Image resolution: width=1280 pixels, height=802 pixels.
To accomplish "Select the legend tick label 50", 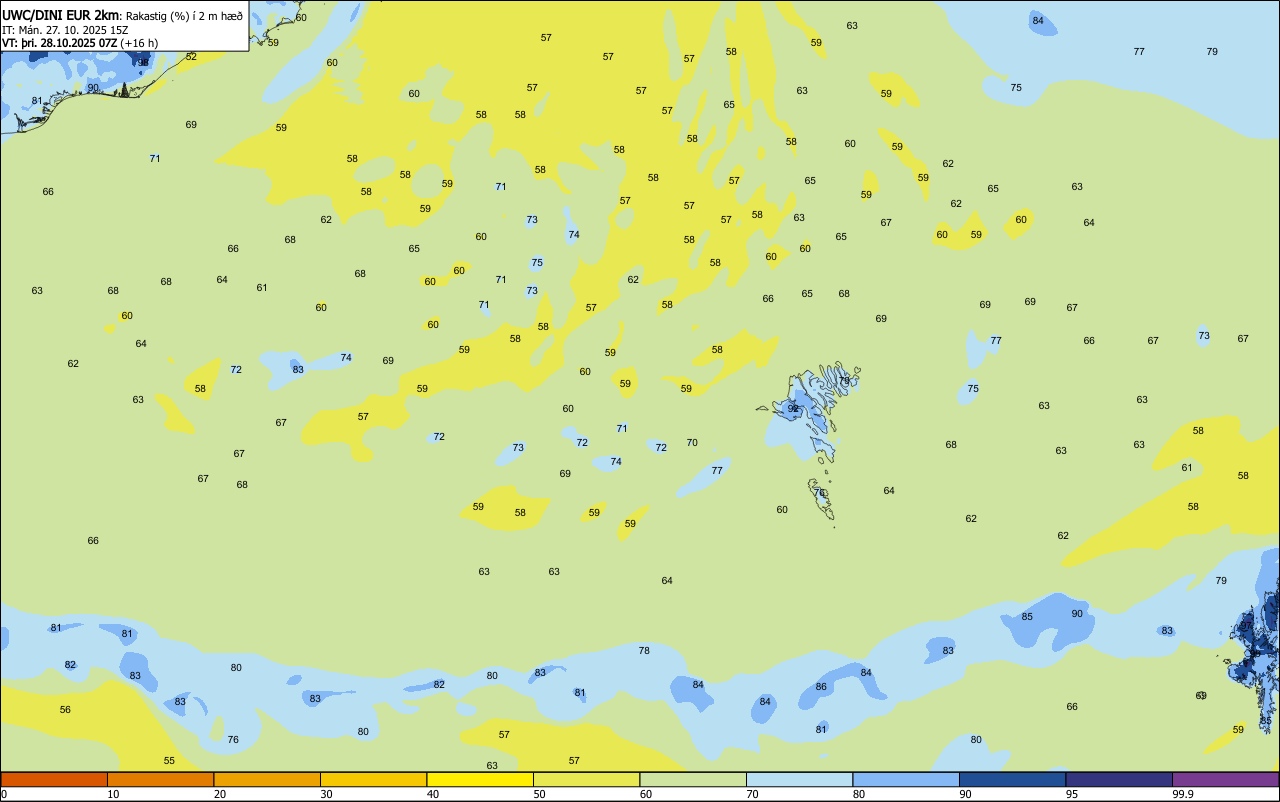I will 539,795.
